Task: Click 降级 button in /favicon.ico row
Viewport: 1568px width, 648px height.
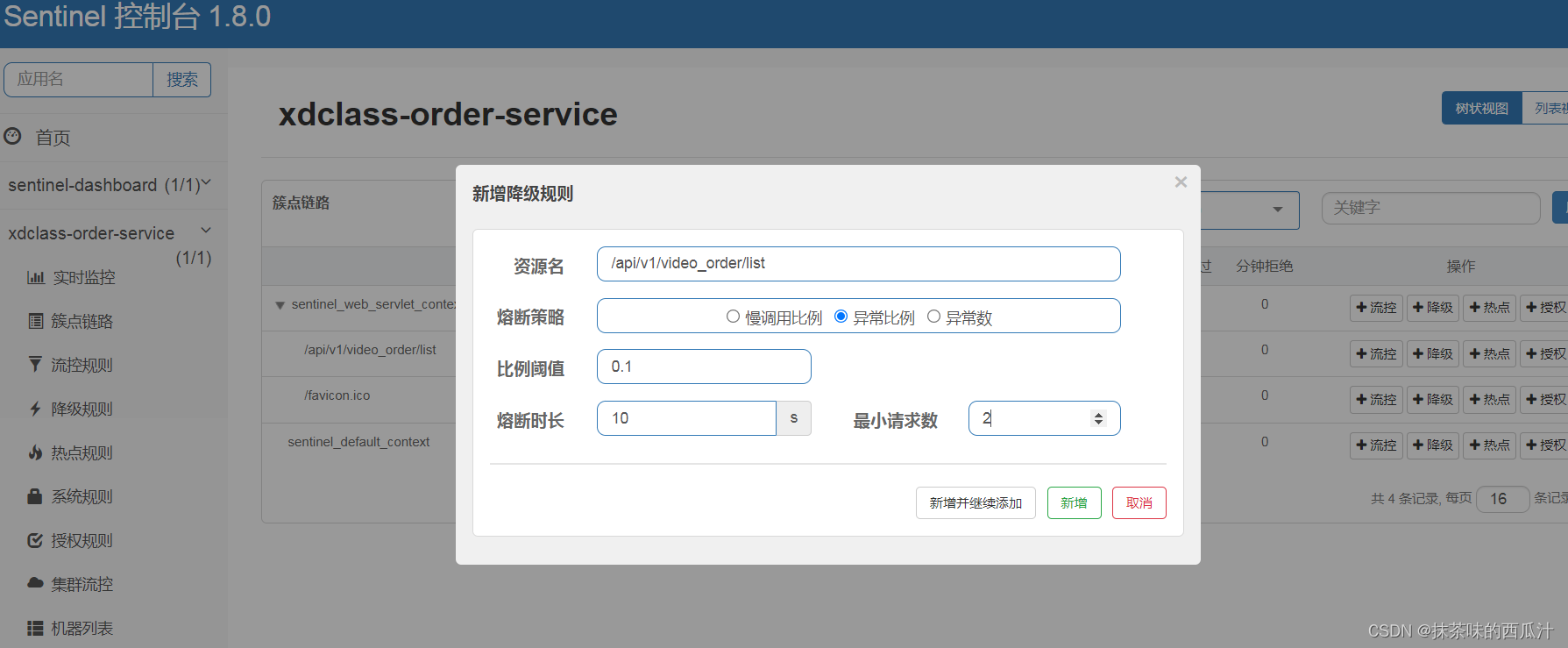Action: (1433, 399)
